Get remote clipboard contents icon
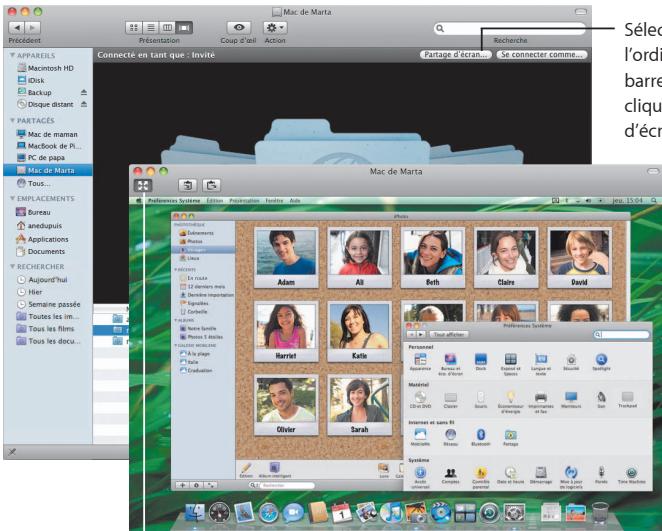Image resolution: width=662 pixels, height=531 pixels. pos(188,185)
